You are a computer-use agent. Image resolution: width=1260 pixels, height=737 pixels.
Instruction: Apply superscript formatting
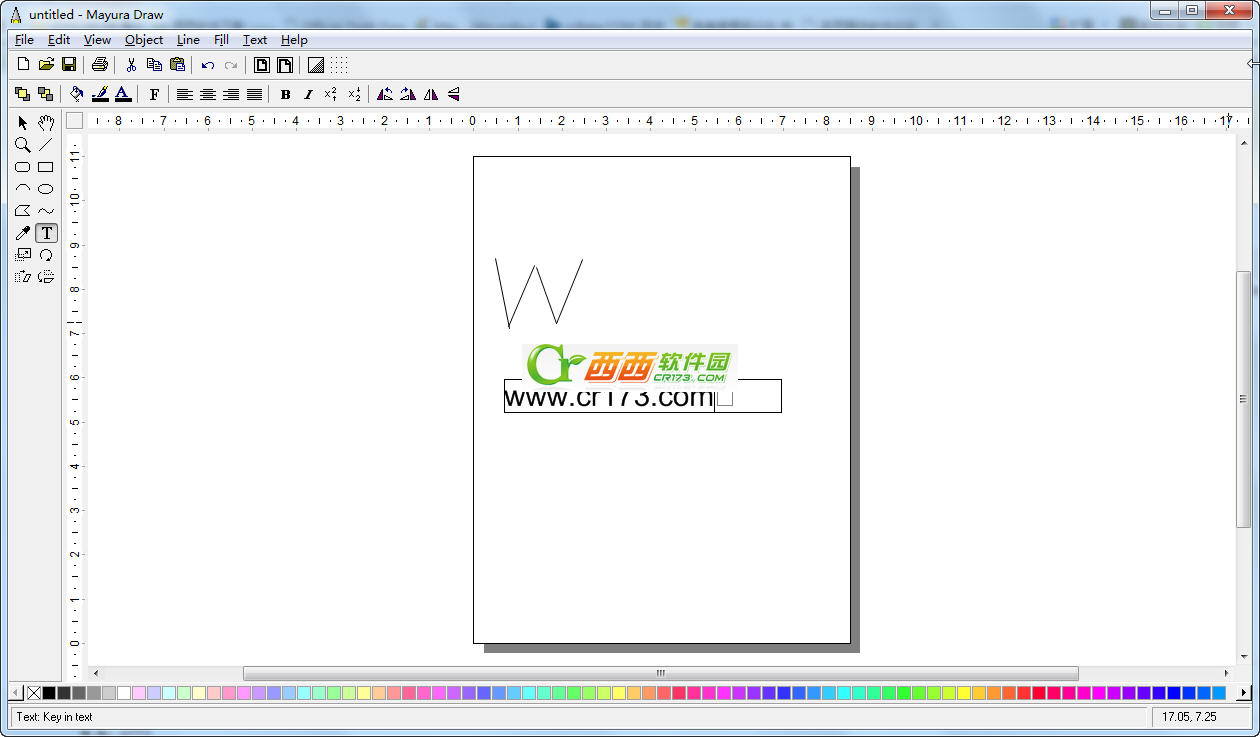(331, 94)
